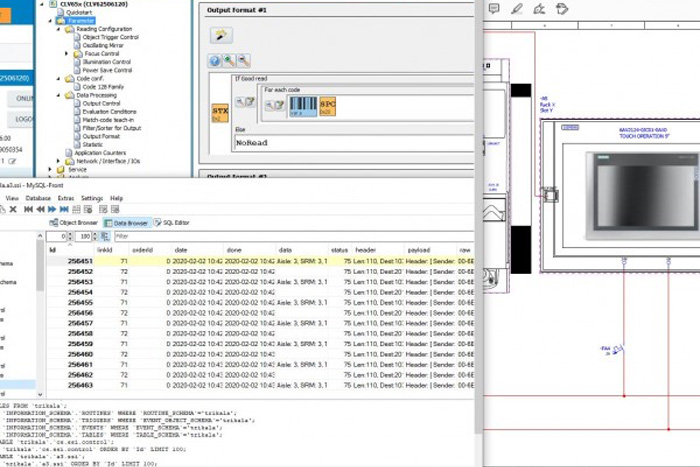Image resolution: width=700 pixels, height=467 pixels.
Task: Select the signature pen tool in PDF toolbar
Action: 539,8
